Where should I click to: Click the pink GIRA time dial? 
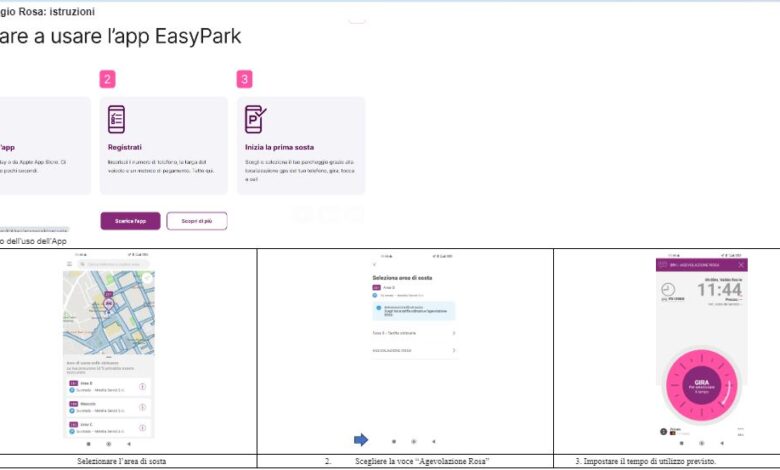click(x=700, y=382)
